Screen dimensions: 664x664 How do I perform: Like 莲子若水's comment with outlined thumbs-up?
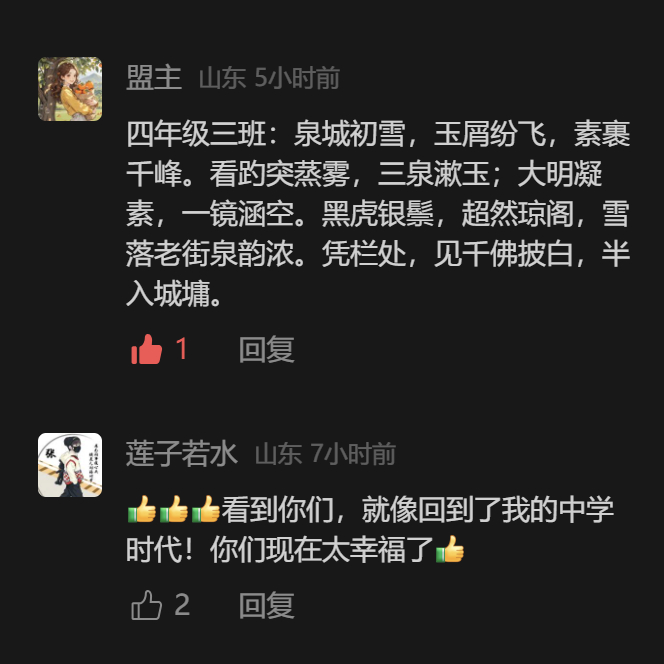[x=147, y=605]
